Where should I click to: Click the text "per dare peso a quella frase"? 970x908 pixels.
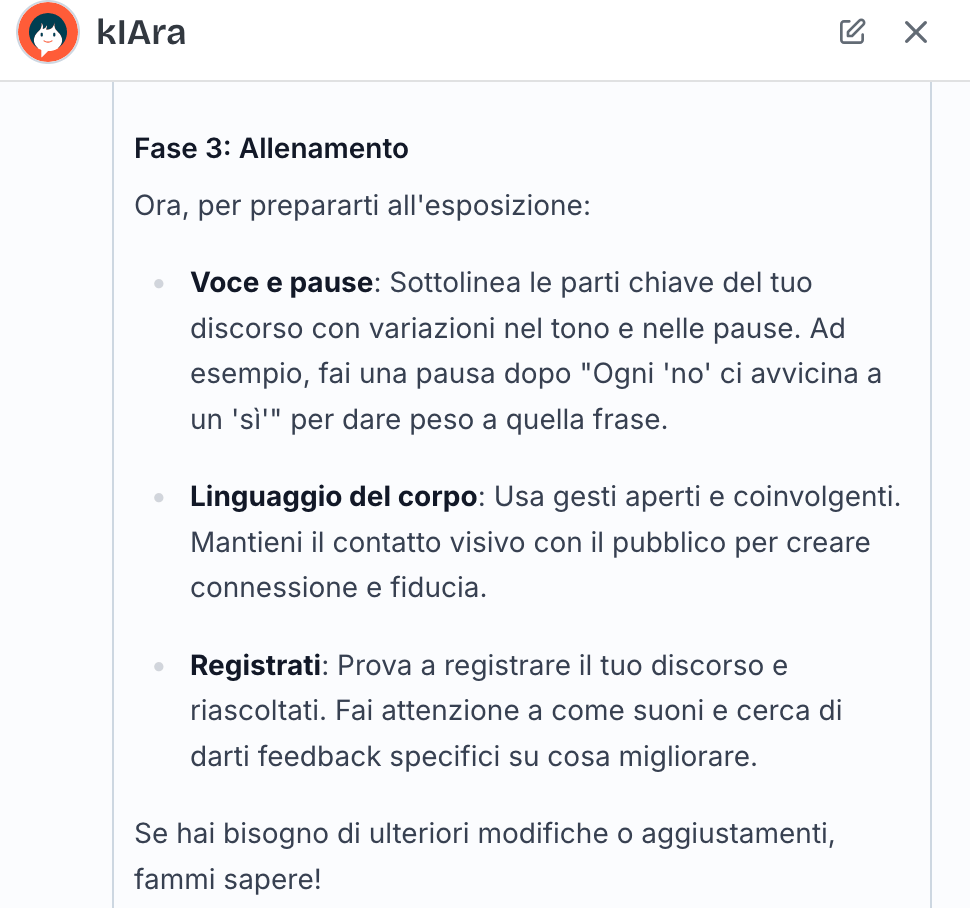point(478,420)
